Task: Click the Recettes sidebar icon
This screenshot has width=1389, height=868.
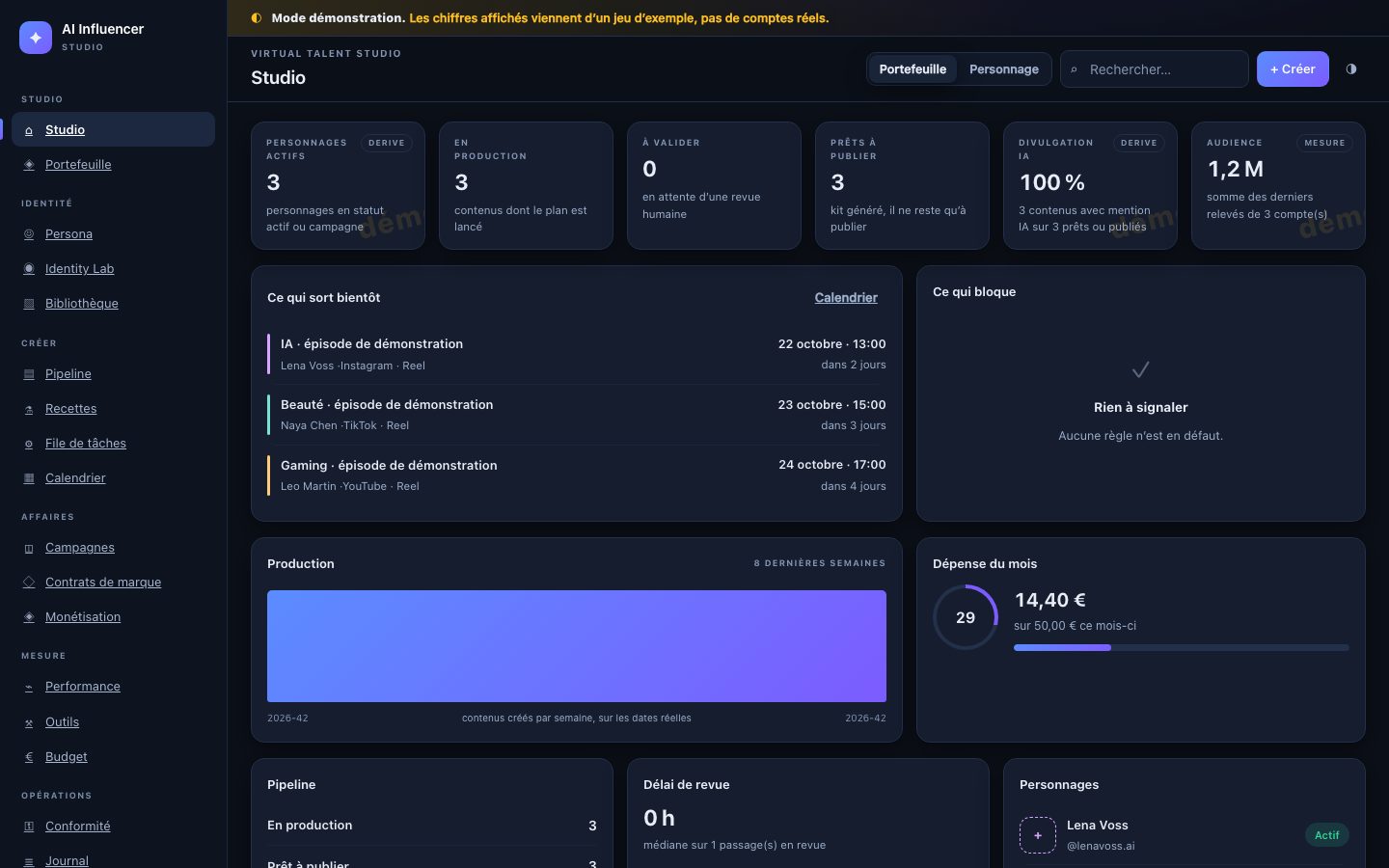Action: coord(29,409)
